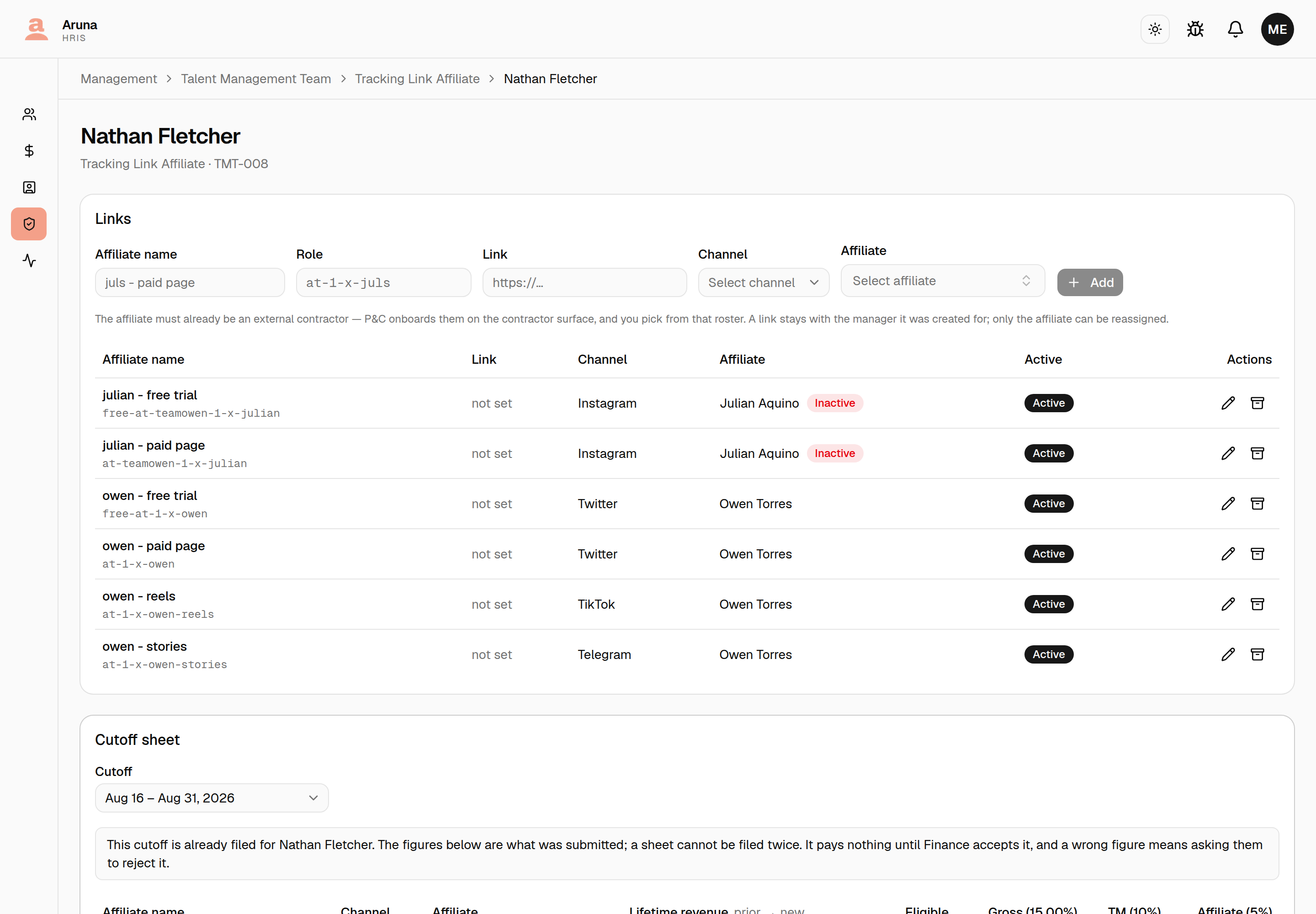This screenshot has width=1316, height=914.
Task: Open the bug report icon
Action: coord(1194,29)
